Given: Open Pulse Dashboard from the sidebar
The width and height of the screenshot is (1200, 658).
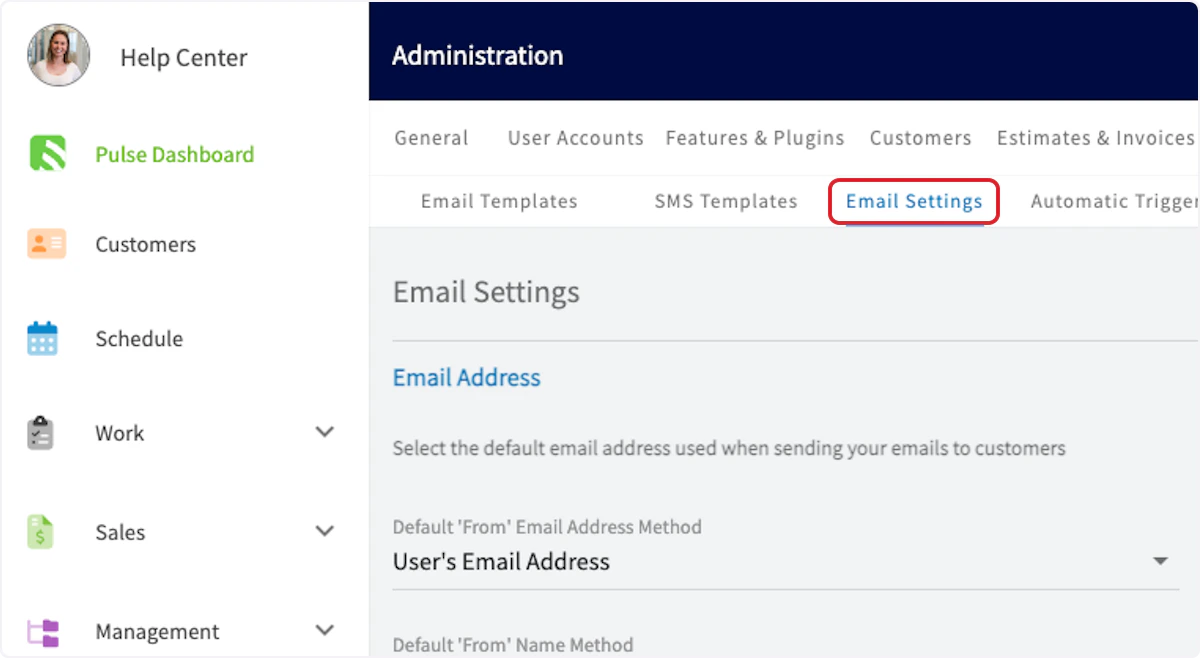Looking at the screenshot, I should coord(175,155).
